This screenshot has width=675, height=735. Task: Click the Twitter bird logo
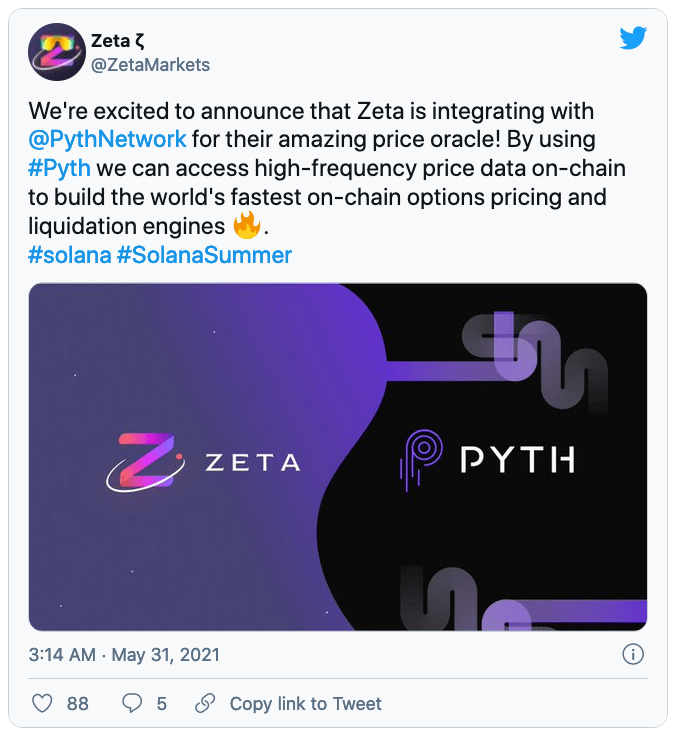[633, 38]
